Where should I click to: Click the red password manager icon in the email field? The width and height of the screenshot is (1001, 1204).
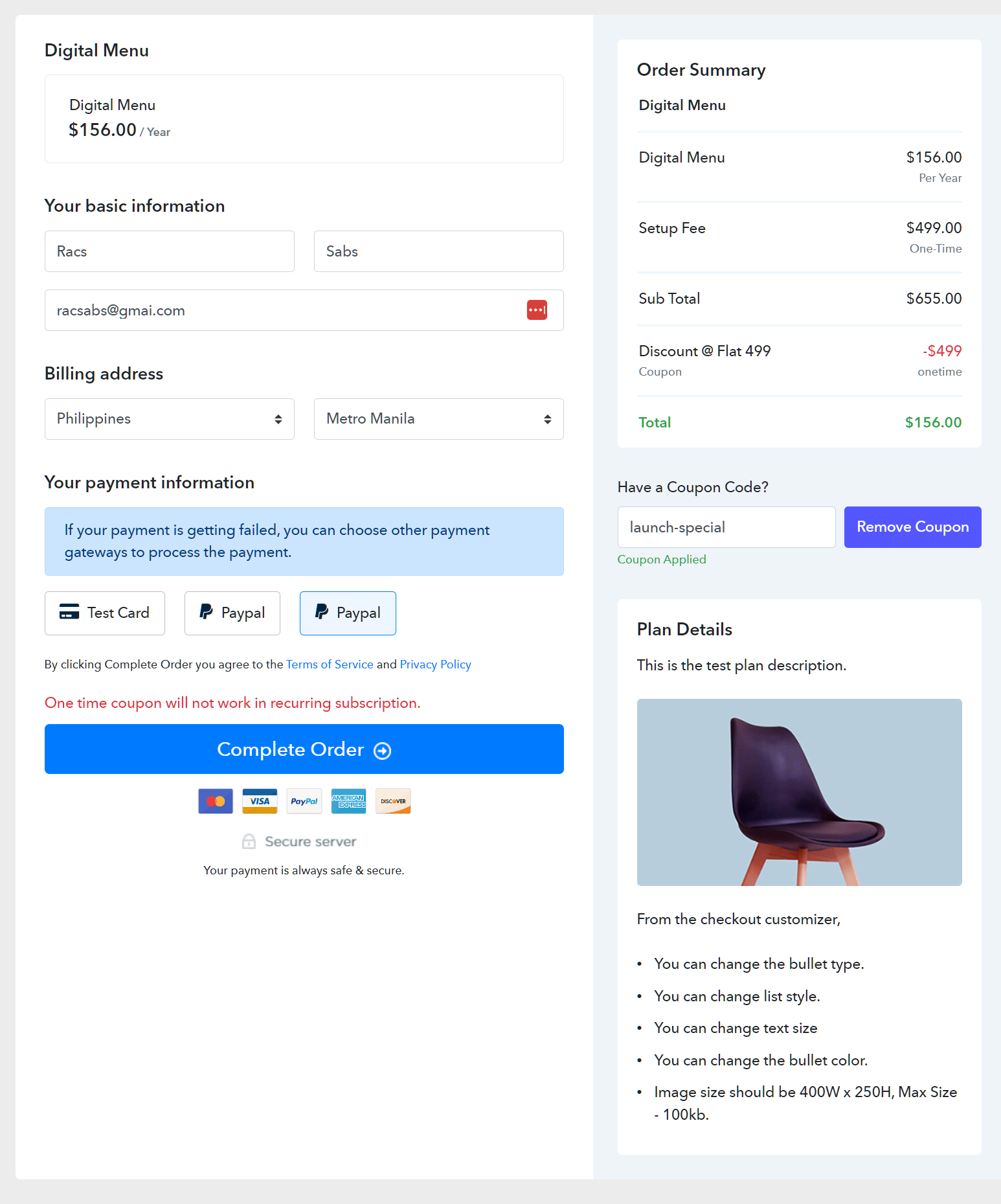coord(537,310)
